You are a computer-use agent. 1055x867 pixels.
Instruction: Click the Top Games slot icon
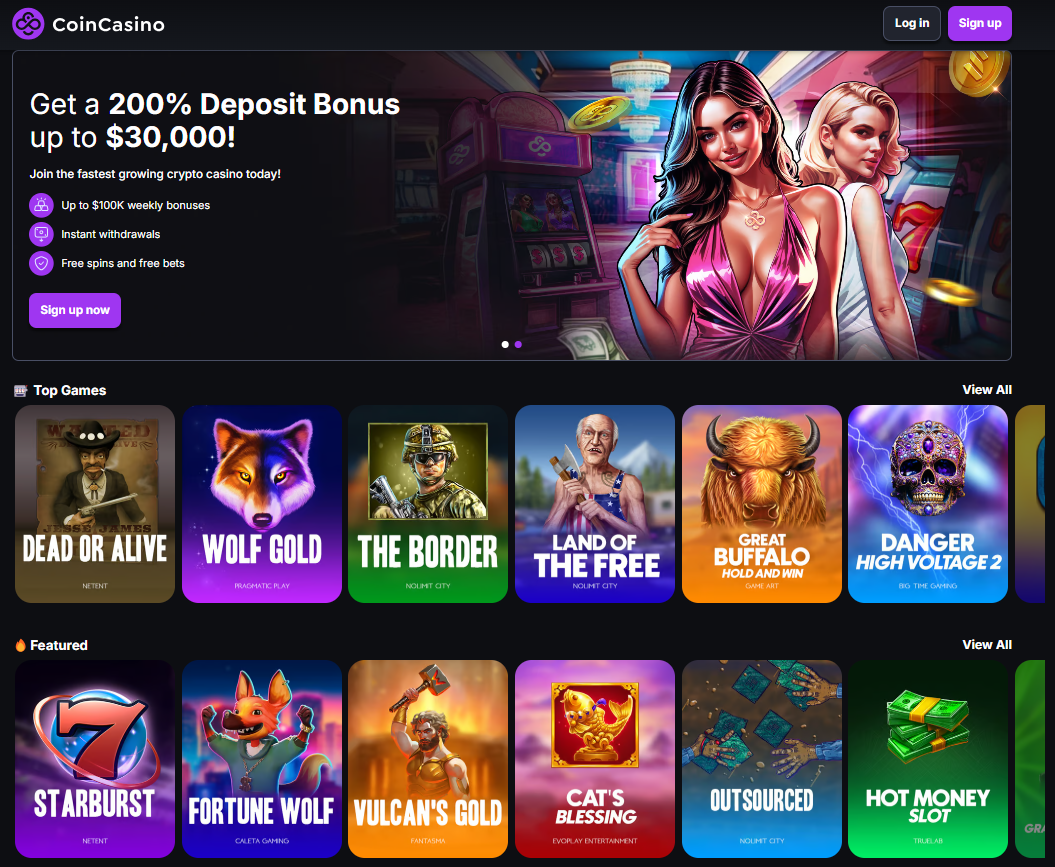pyautogui.click(x=21, y=391)
